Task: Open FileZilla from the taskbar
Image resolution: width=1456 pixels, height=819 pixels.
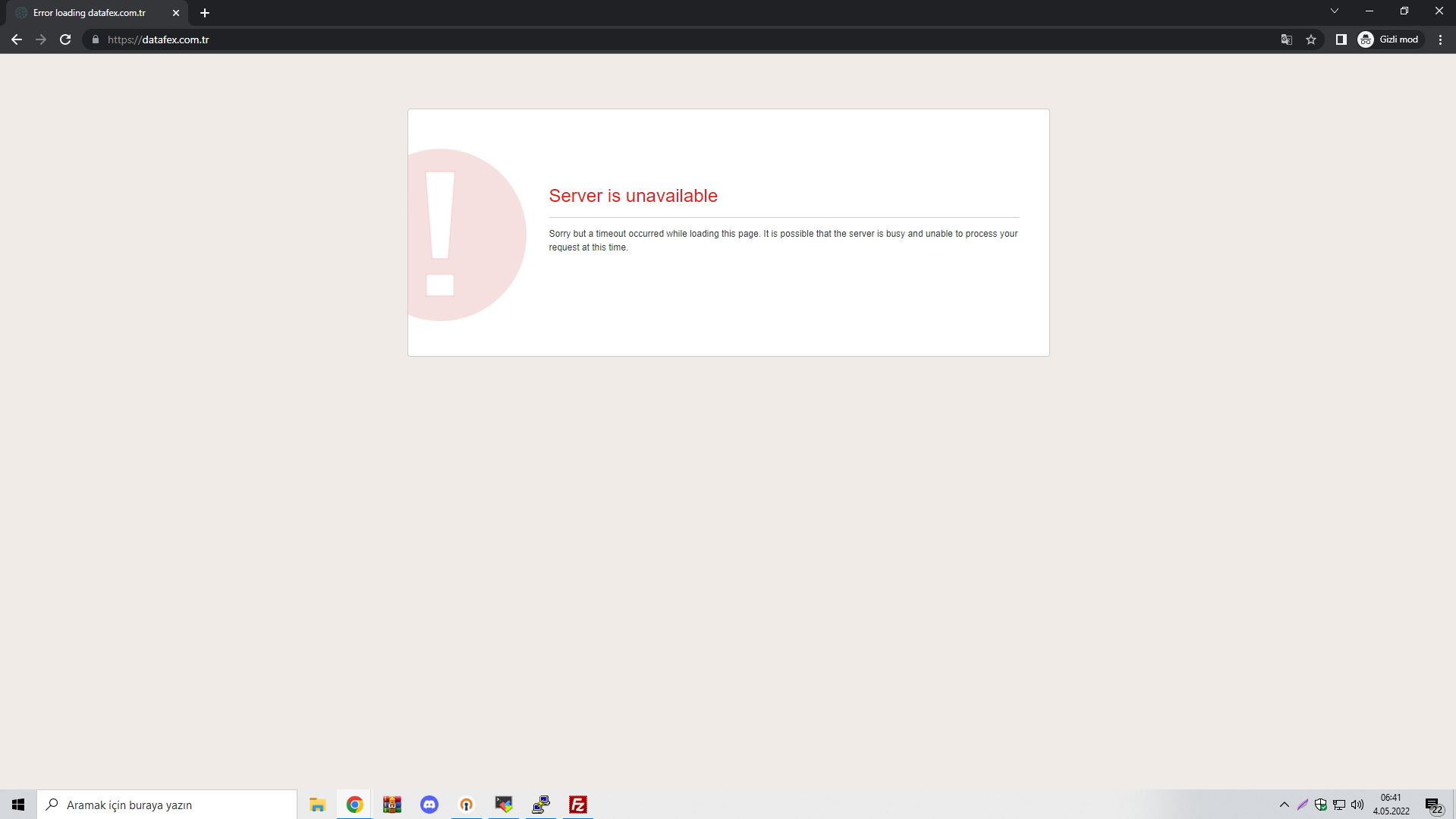Action: [578, 805]
